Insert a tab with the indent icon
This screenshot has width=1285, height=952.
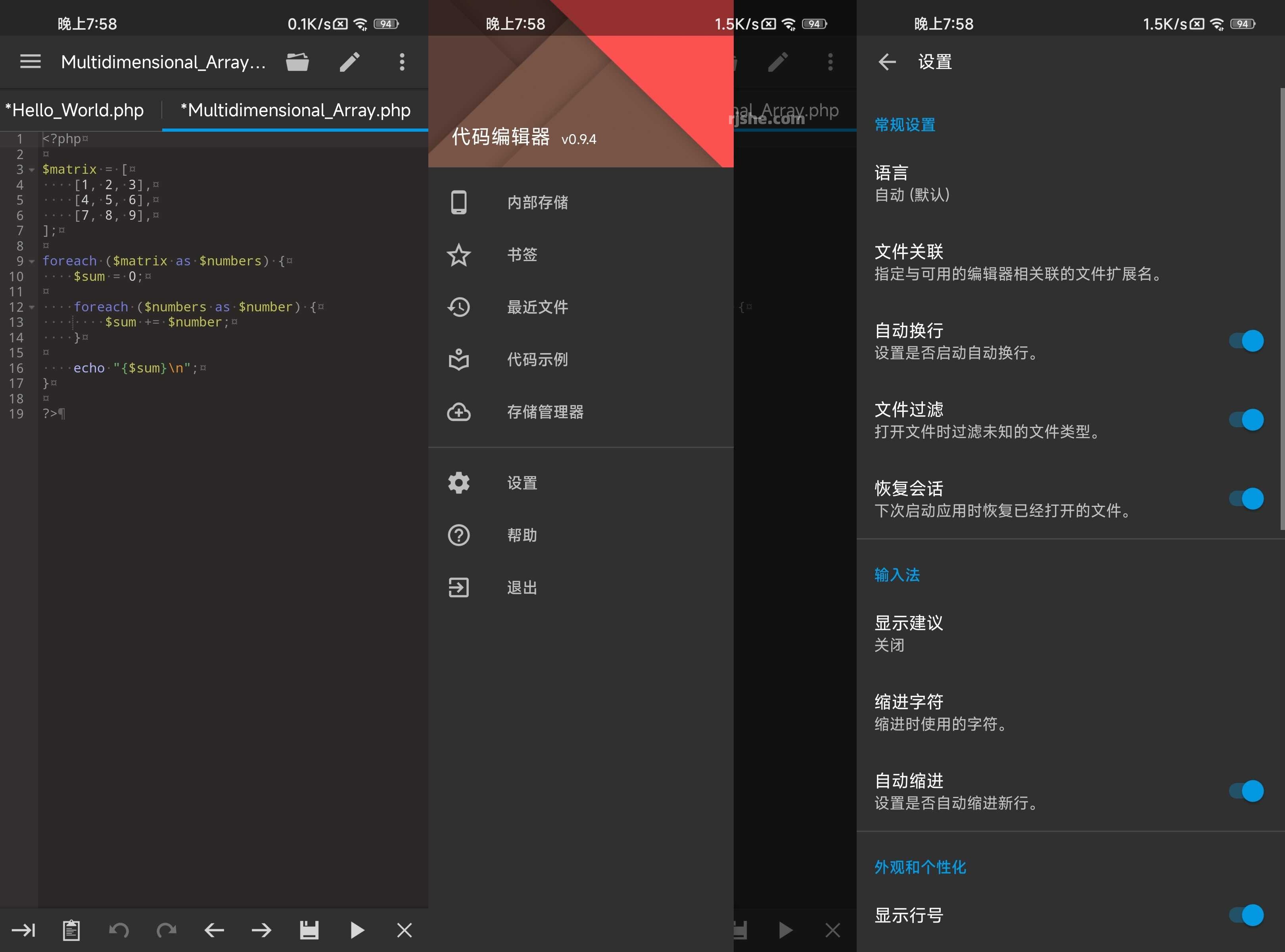(23, 929)
